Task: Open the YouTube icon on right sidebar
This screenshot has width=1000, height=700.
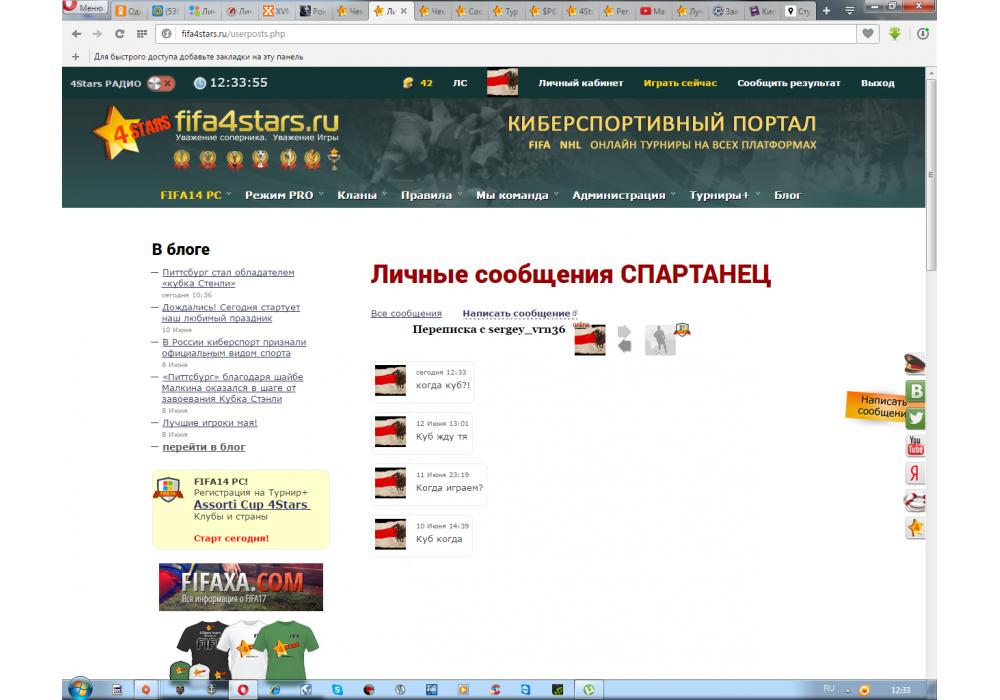Action: click(914, 446)
